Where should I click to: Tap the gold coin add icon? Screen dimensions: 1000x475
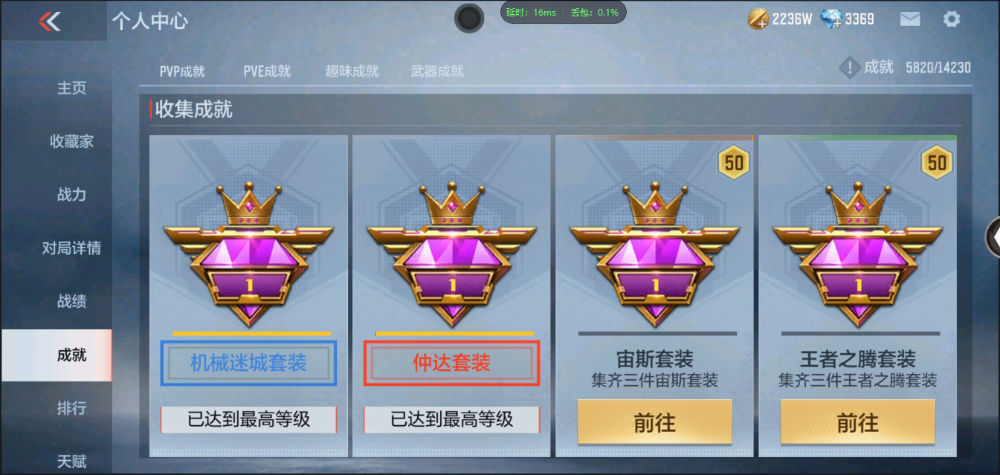tap(758, 19)
